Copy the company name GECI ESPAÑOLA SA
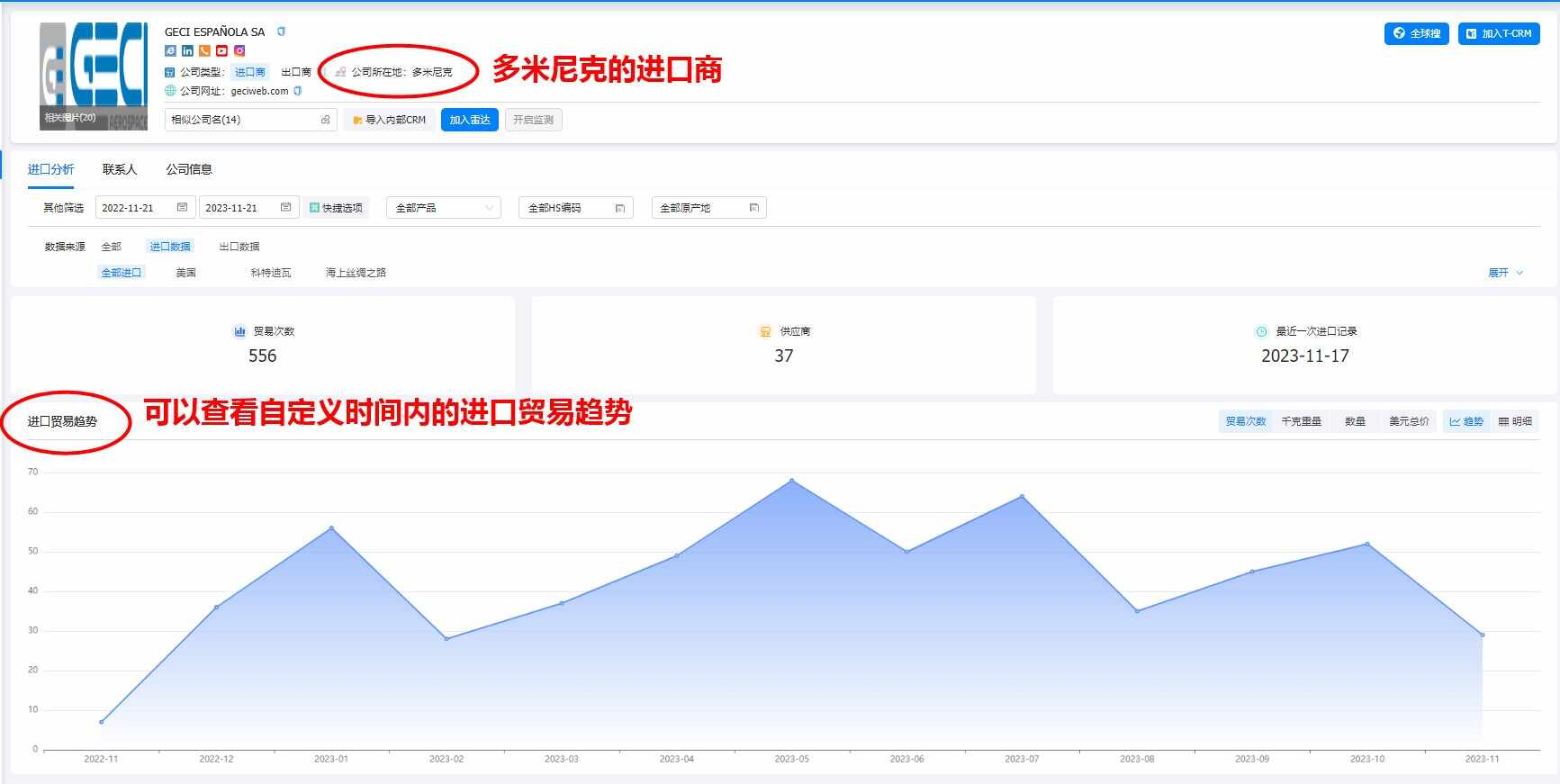Viewport: 1560px width, 784px height. 281,32
